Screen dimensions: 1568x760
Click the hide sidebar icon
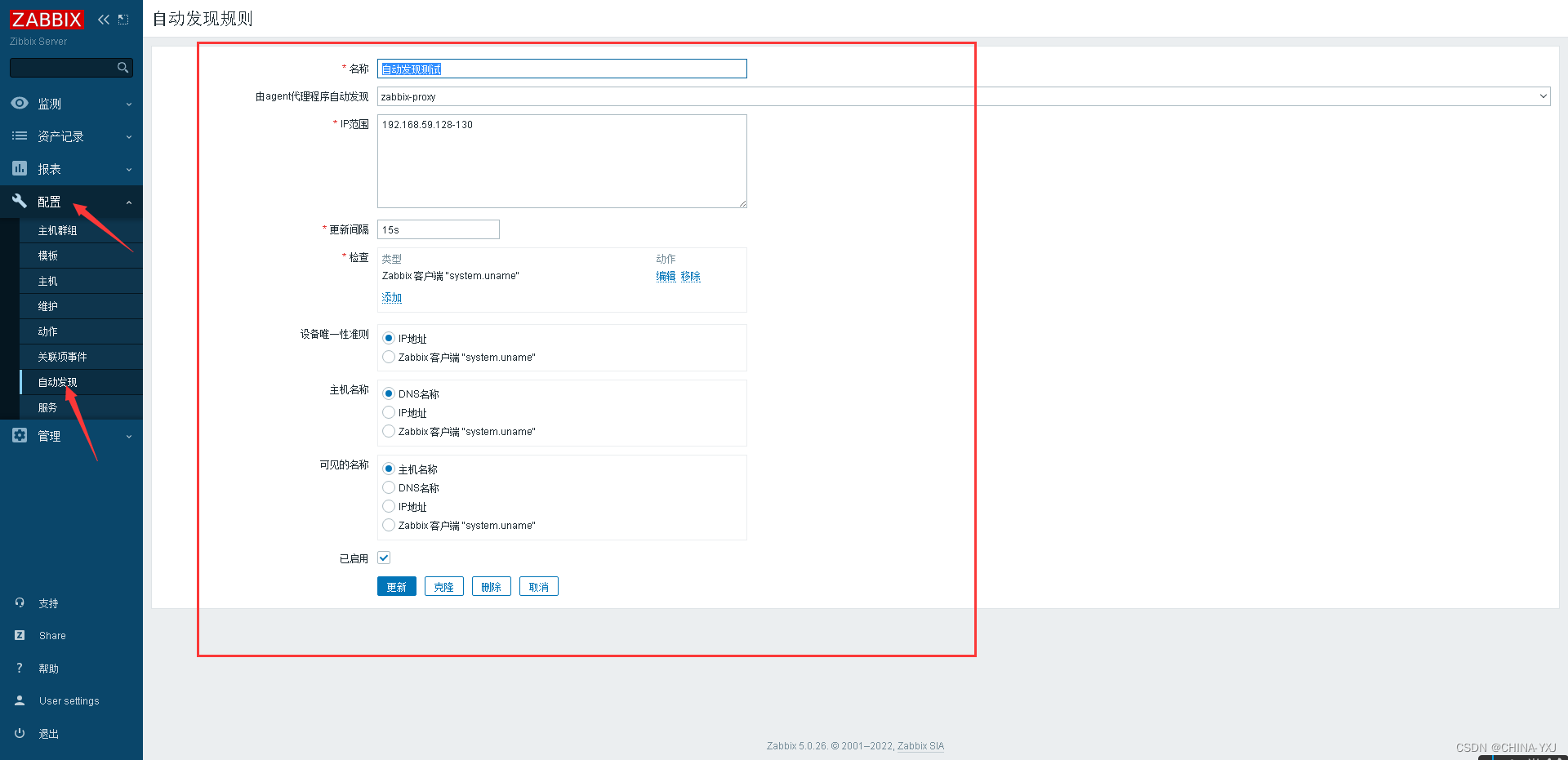pos(123,20)
